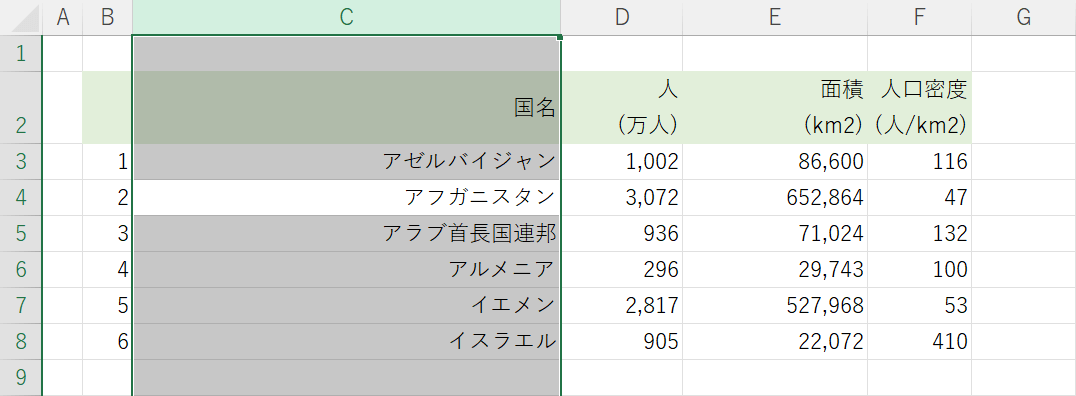Viewport: 1076px width, 396px height.
Task: Click index cell for アルメニア row
Action: click(x=107, y=270)
